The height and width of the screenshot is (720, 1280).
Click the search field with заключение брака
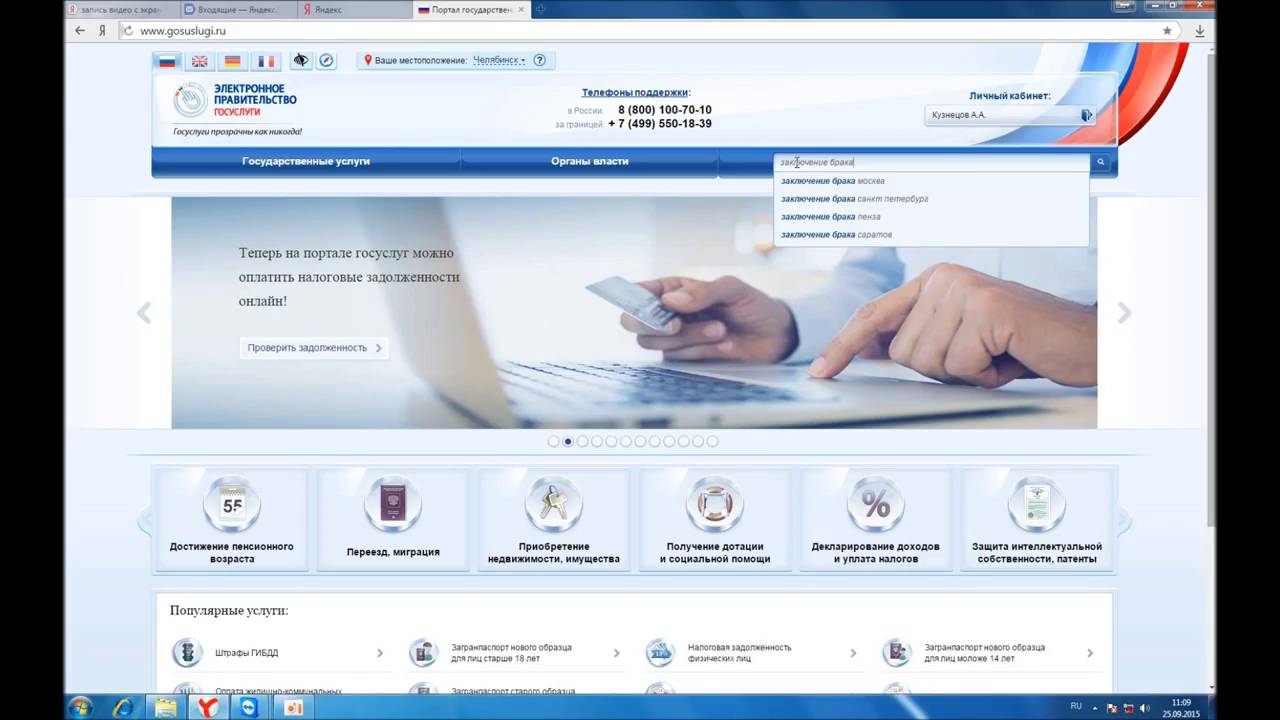click(x=932, y=162)
